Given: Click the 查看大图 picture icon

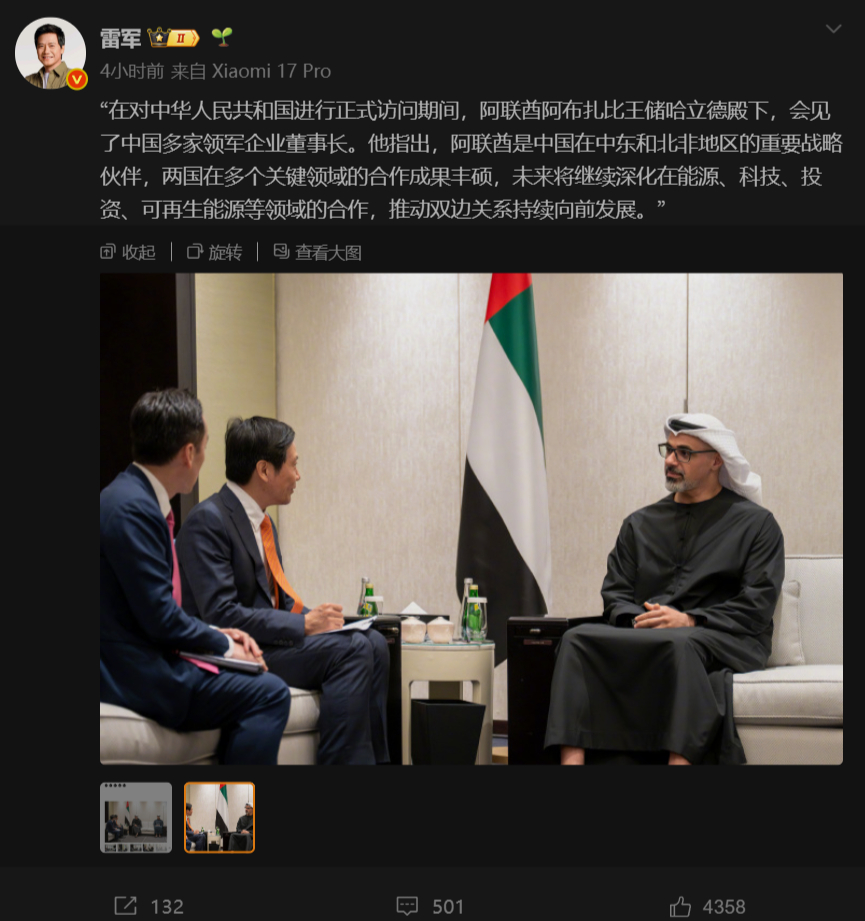Looking at the screenshot, I should click(x=281, y=251).
